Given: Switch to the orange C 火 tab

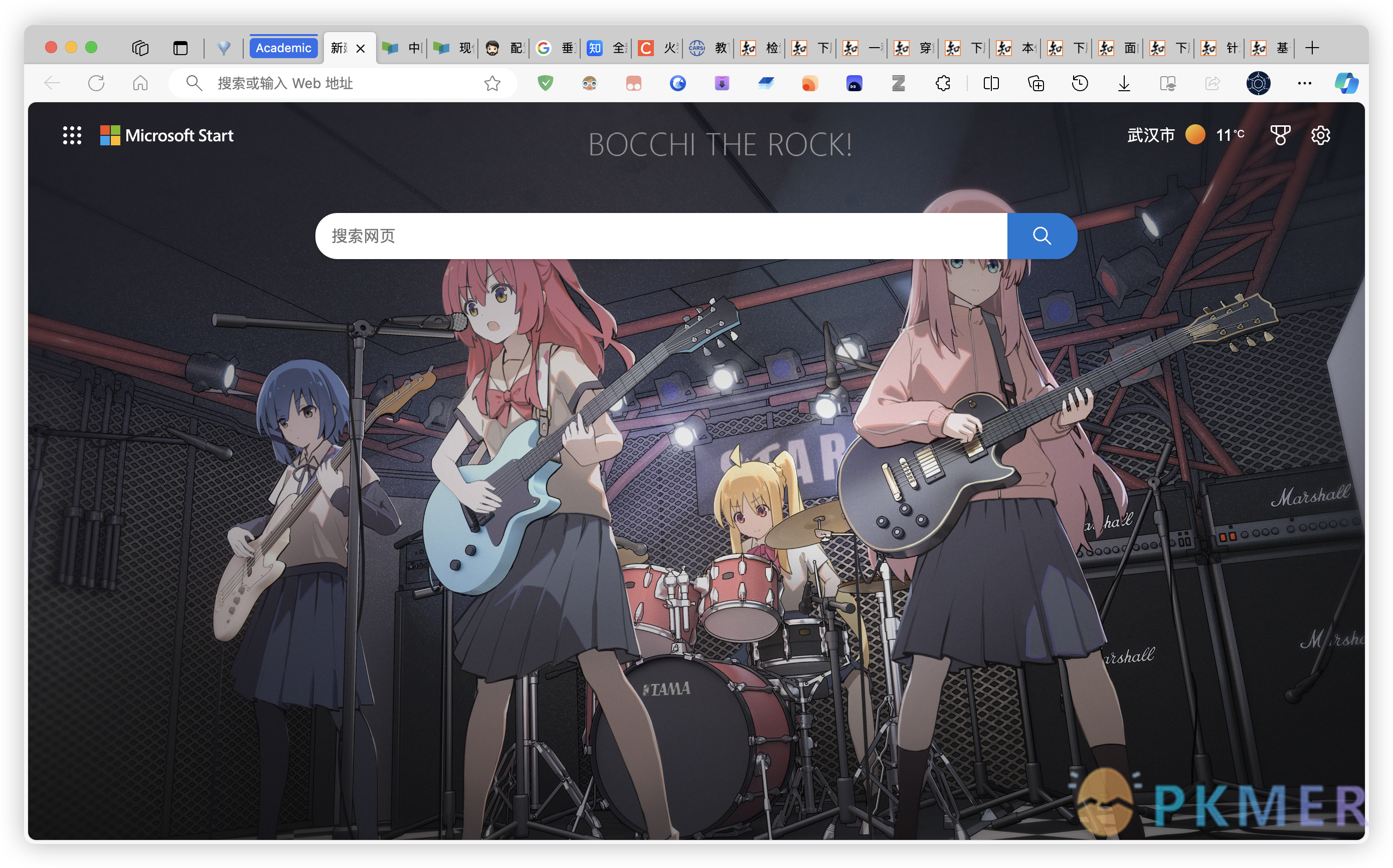Looking at the screenshot, I should 658,48.
